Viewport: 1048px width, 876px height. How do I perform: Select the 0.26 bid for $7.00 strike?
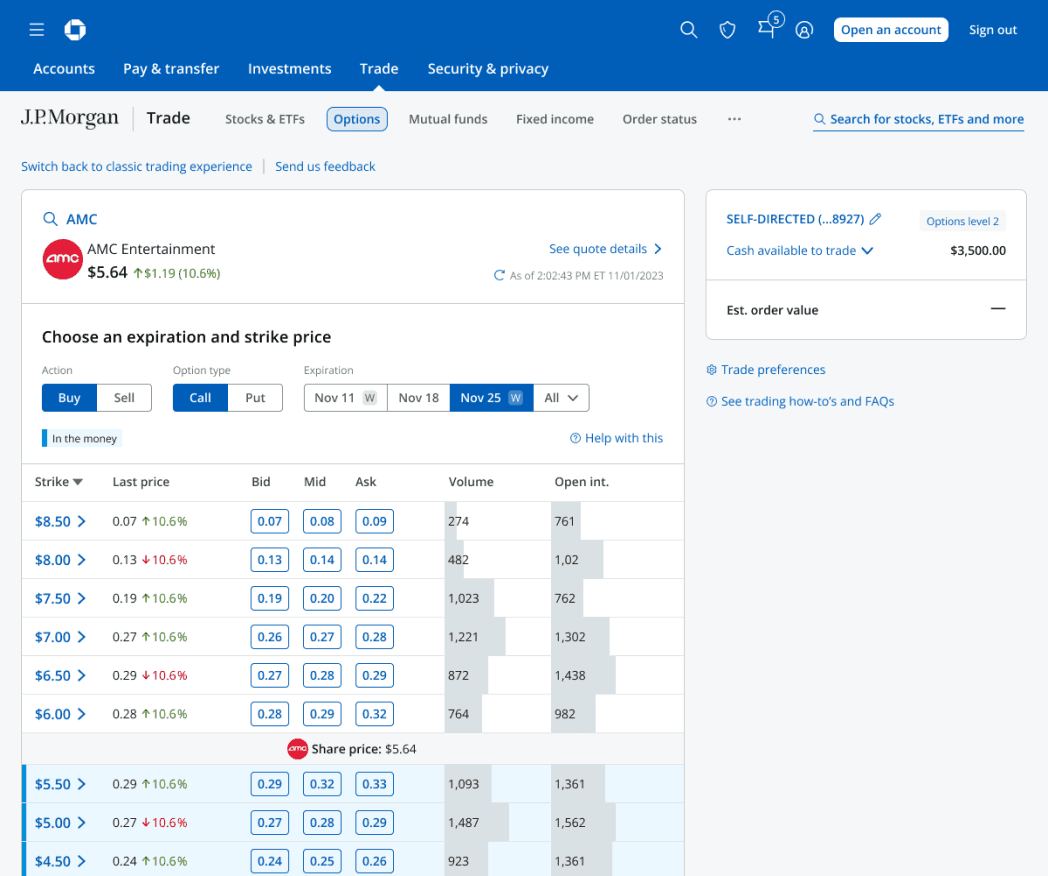click(x=270, y=637)
